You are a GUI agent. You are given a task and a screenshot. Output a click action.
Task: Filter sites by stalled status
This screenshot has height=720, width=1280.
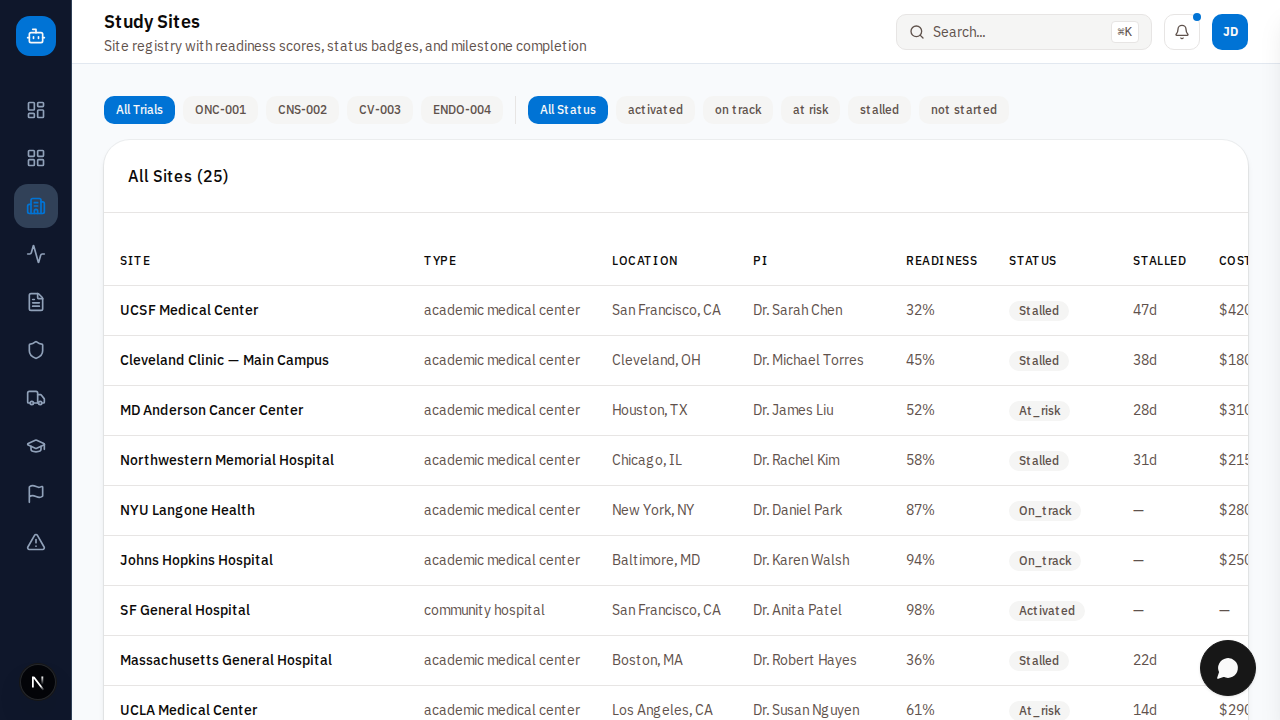pyautogui.click(x=879, y=110)
